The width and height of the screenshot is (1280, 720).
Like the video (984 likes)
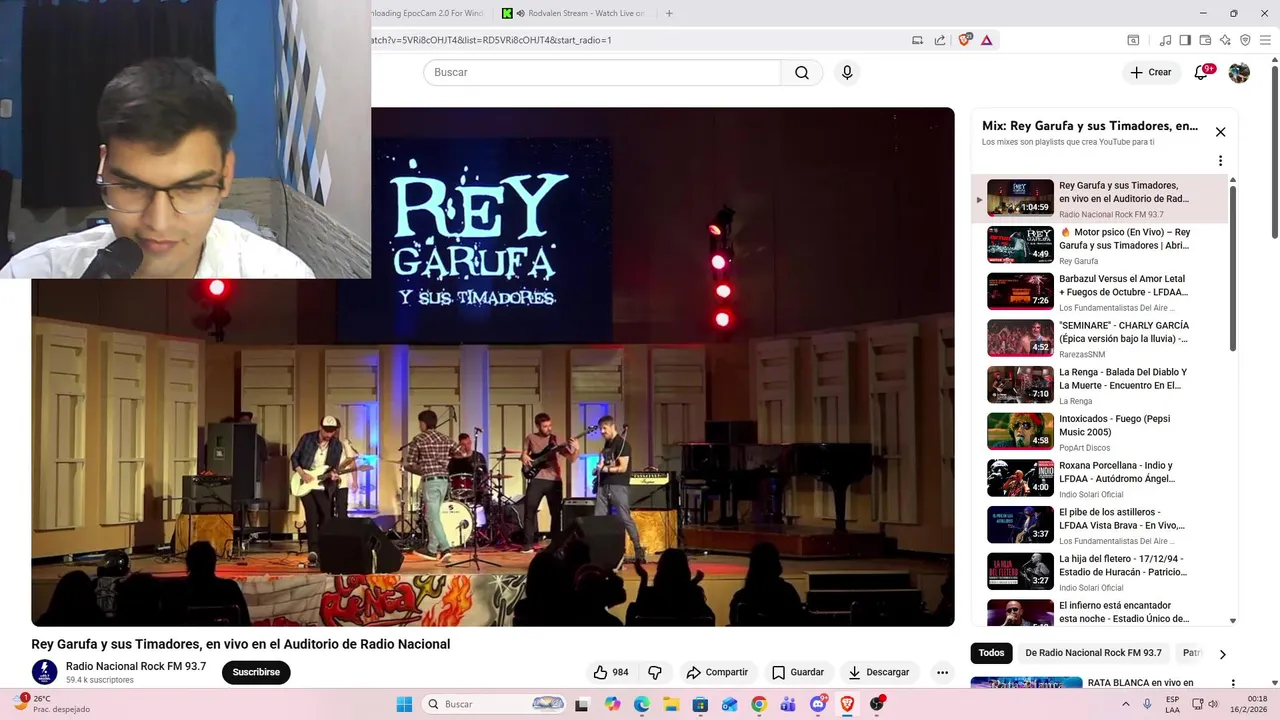[611, 672]
